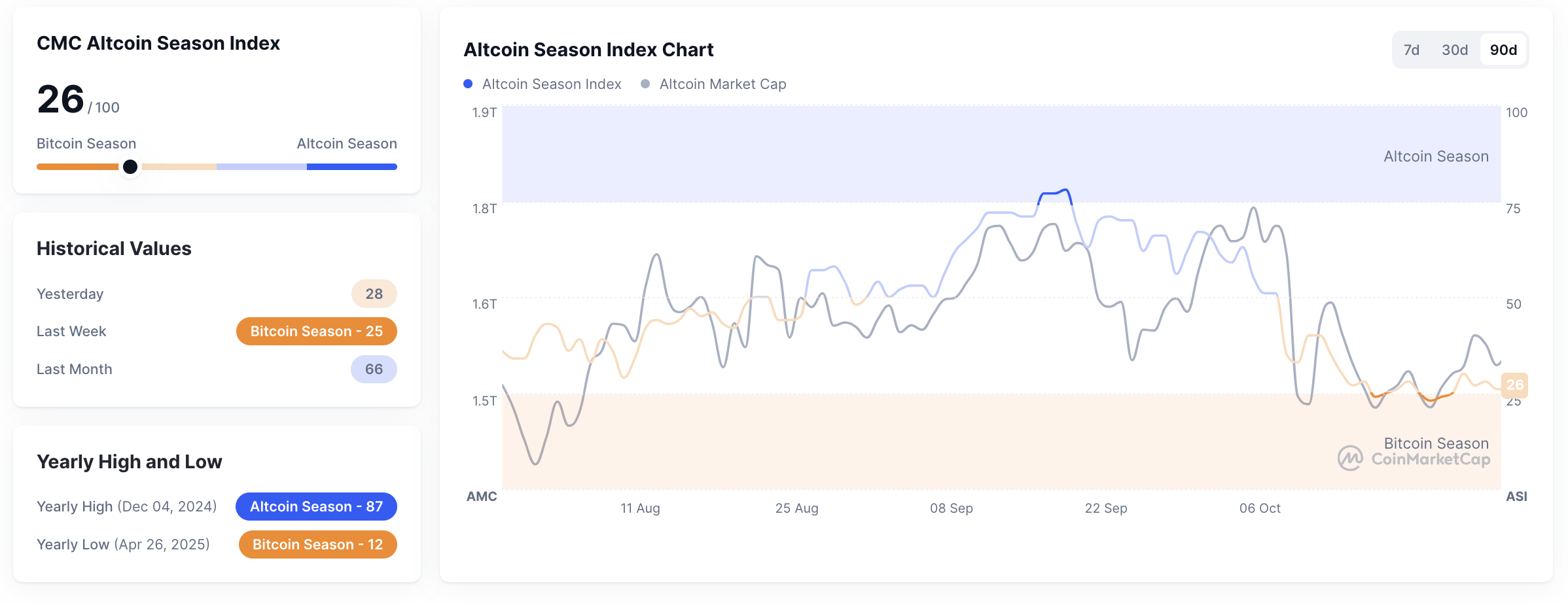Click the 11 Aug date axis label
The height and width of the screenshot is (603, 1568).
[640, 508]
